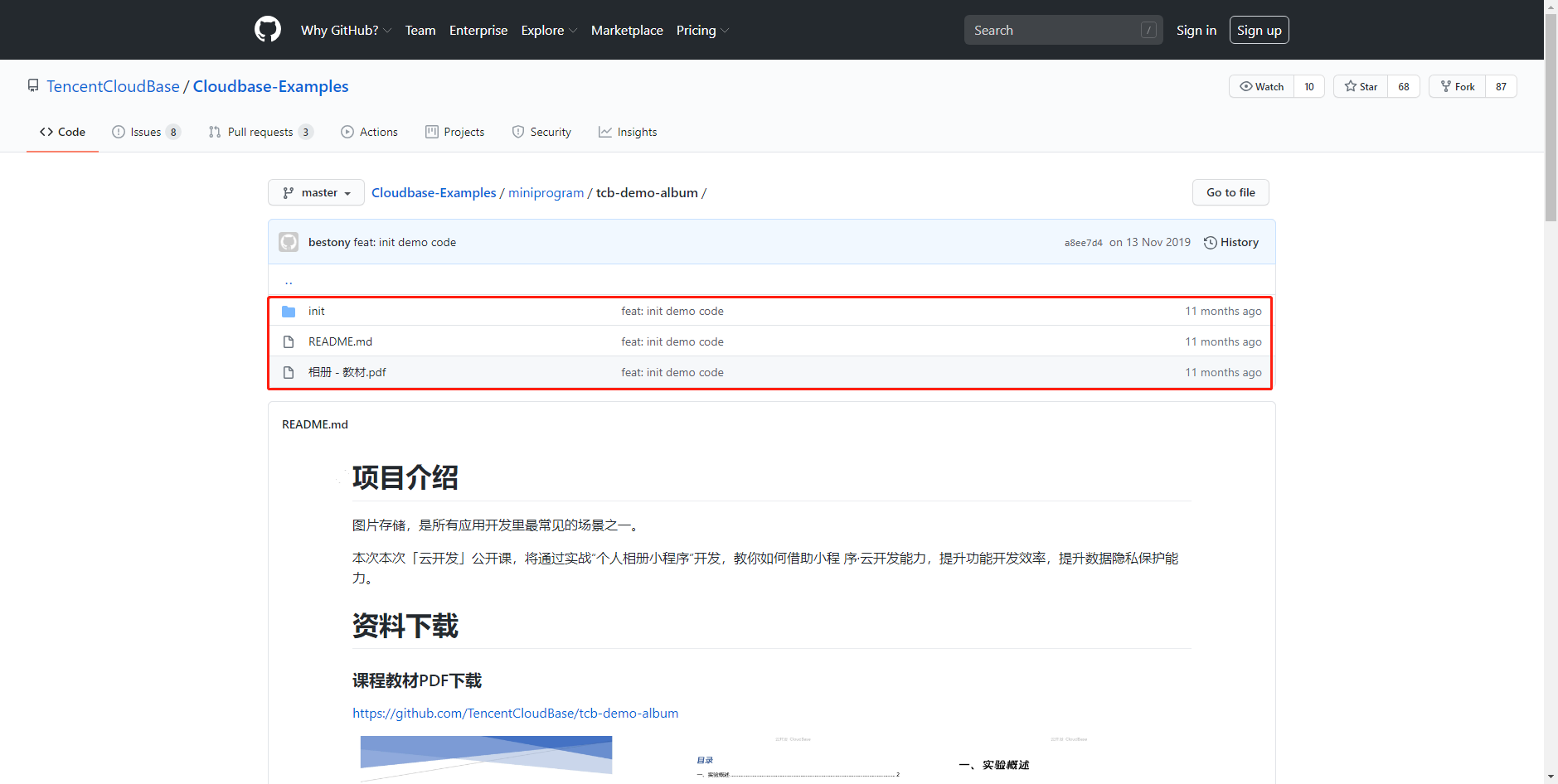The image size is (1558, 784).
Task: Click the Sign up button
Action: click(1259, 30)
